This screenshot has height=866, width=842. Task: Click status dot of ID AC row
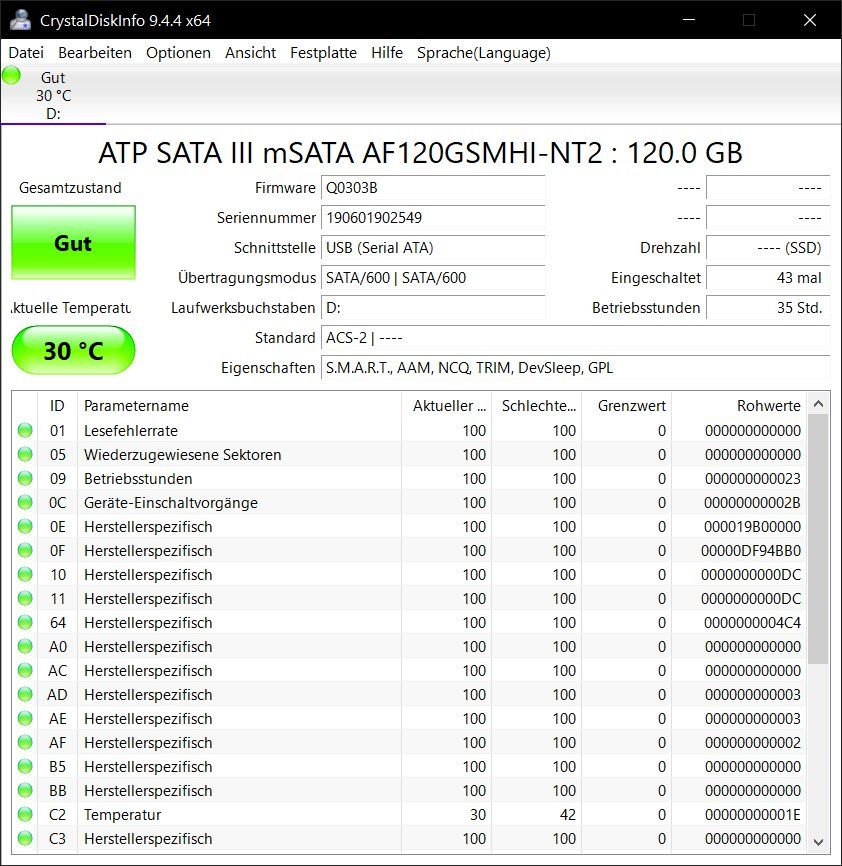tap(25, 670)
